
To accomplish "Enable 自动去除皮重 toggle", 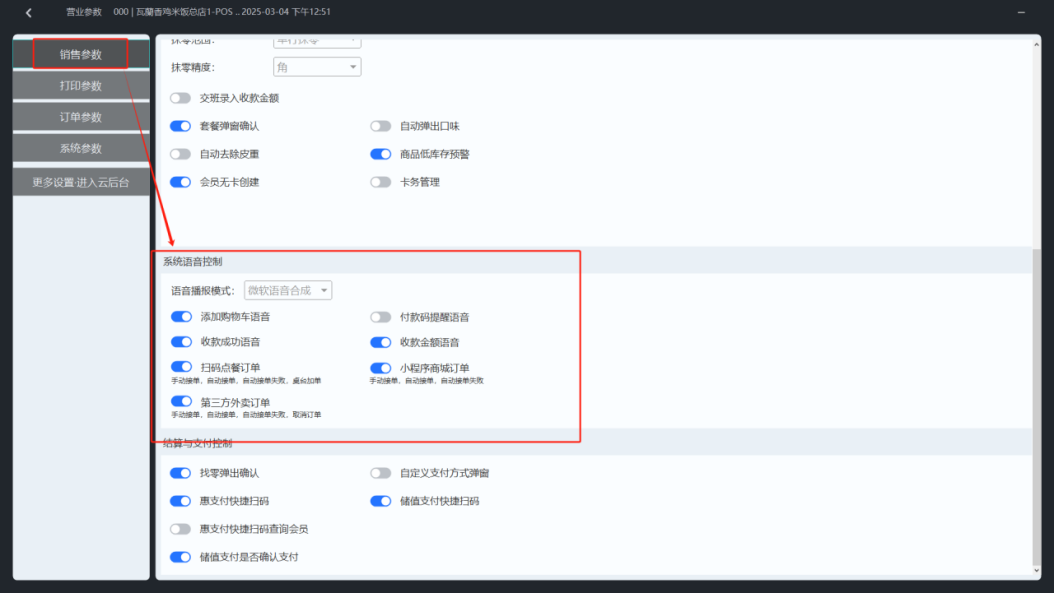I will [x=180, y=154].
